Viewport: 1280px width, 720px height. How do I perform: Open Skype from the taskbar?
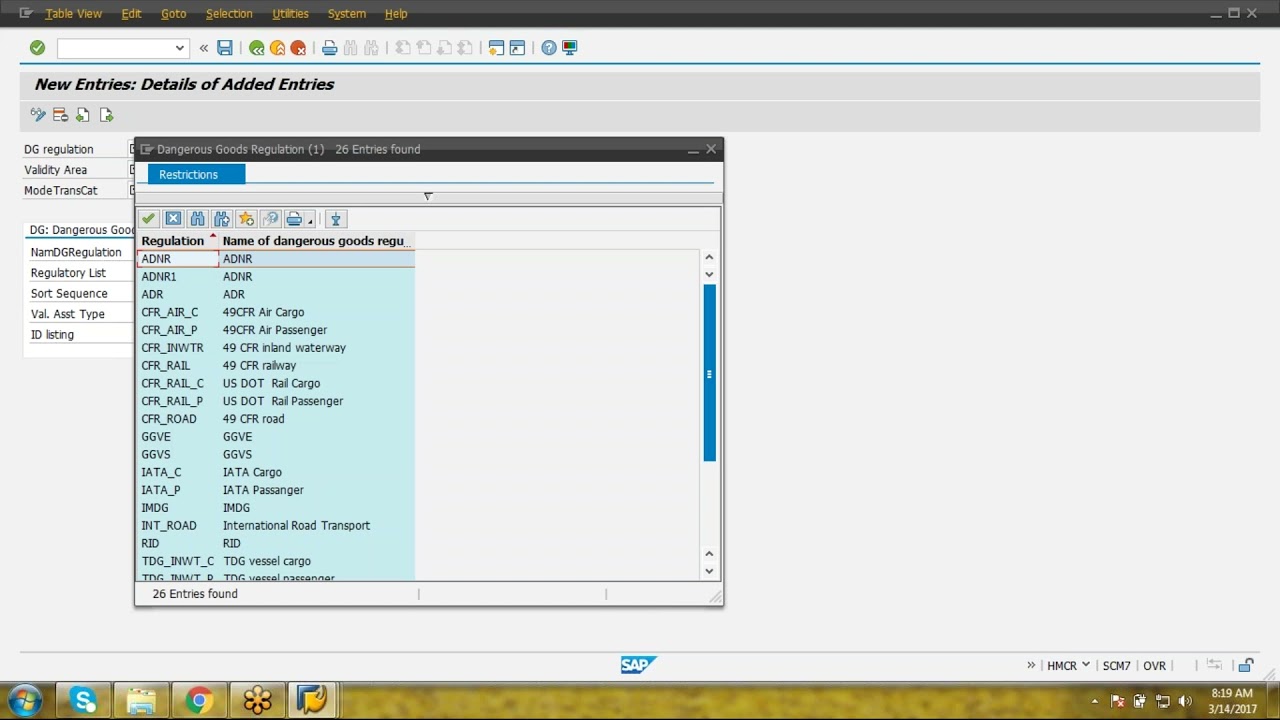click(x=84, y=701)
